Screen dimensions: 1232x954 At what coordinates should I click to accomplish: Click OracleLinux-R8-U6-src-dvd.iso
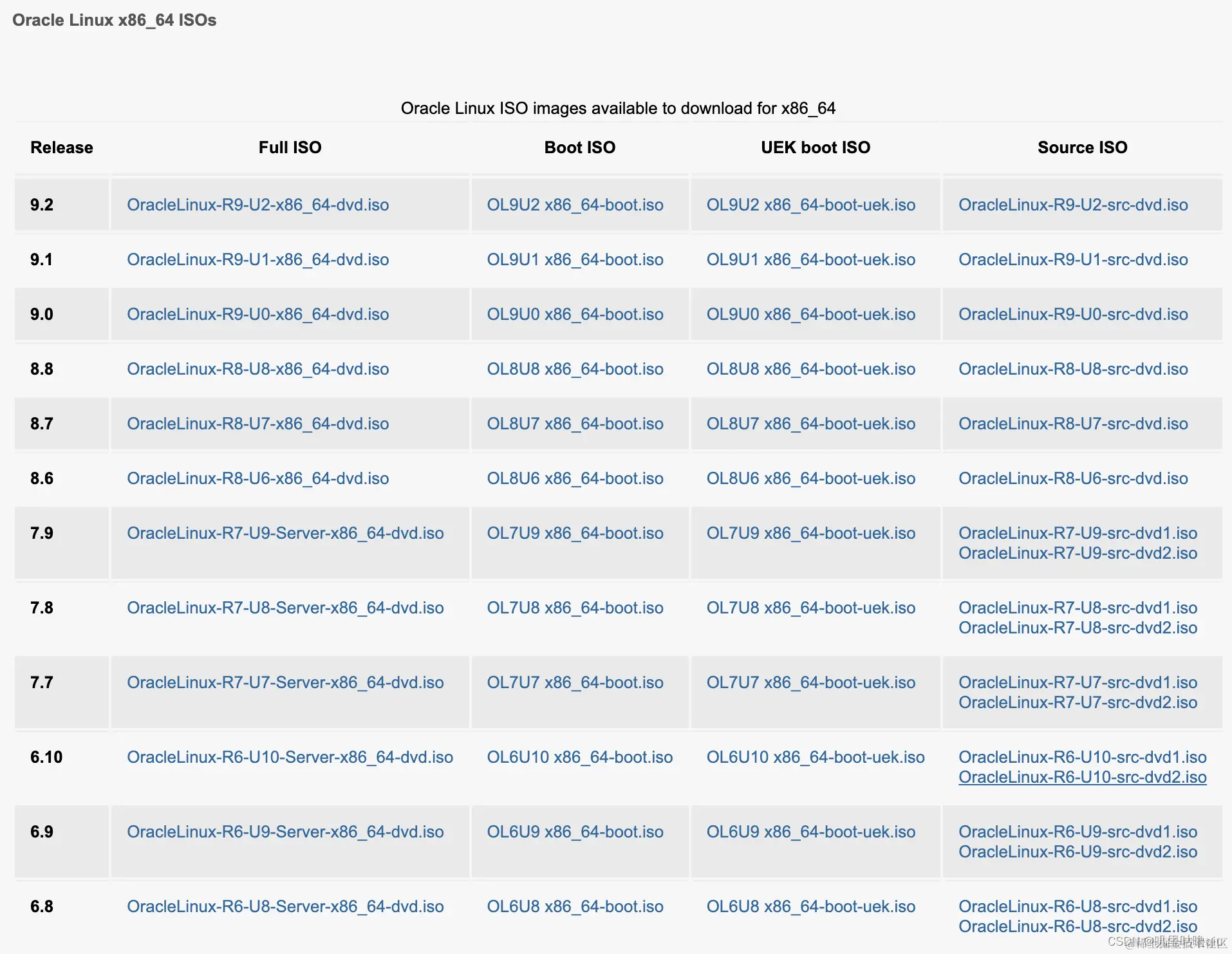pos(1073,478)
